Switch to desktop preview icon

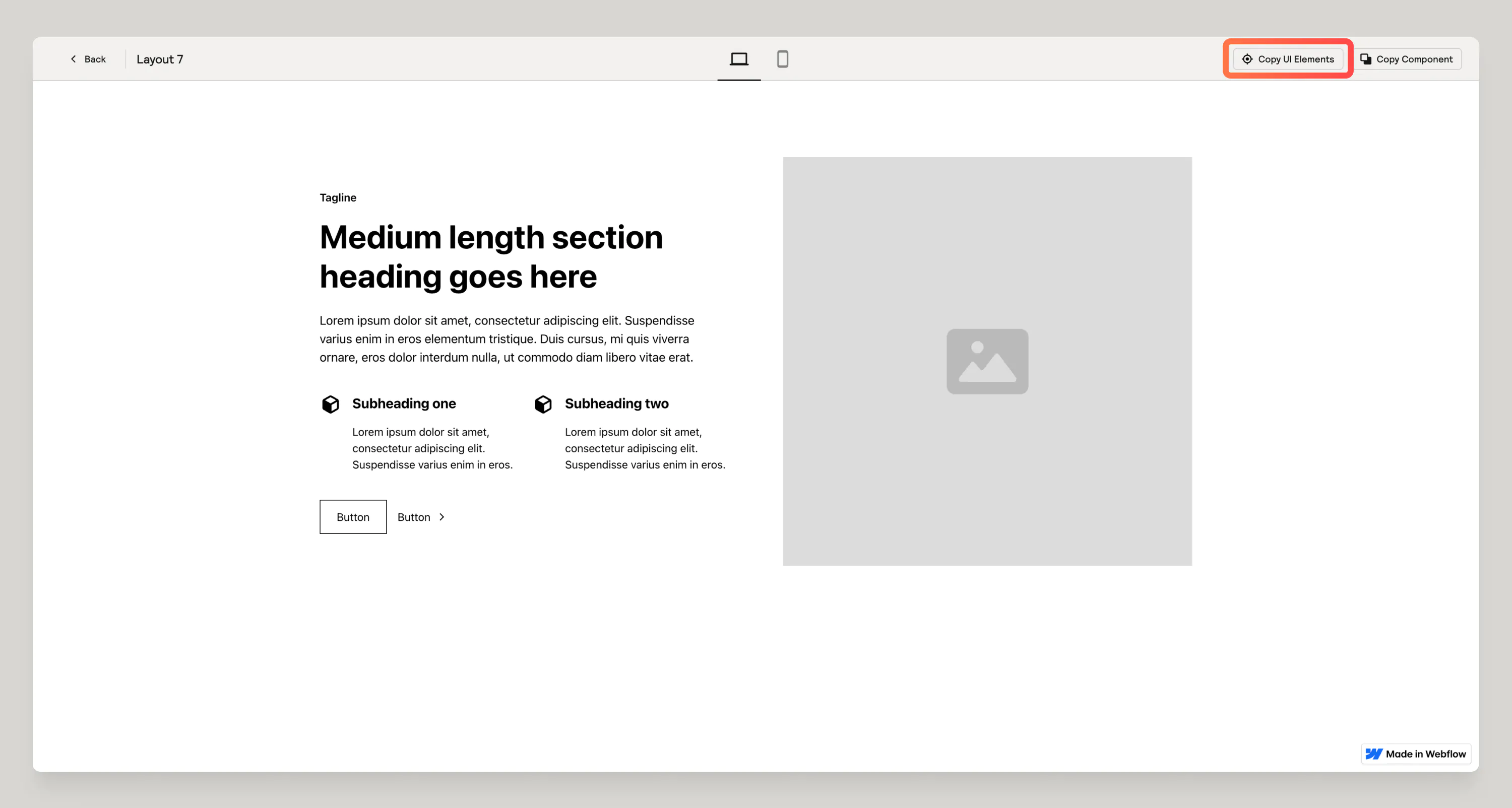pyautogui.click(x=739, y=59)
